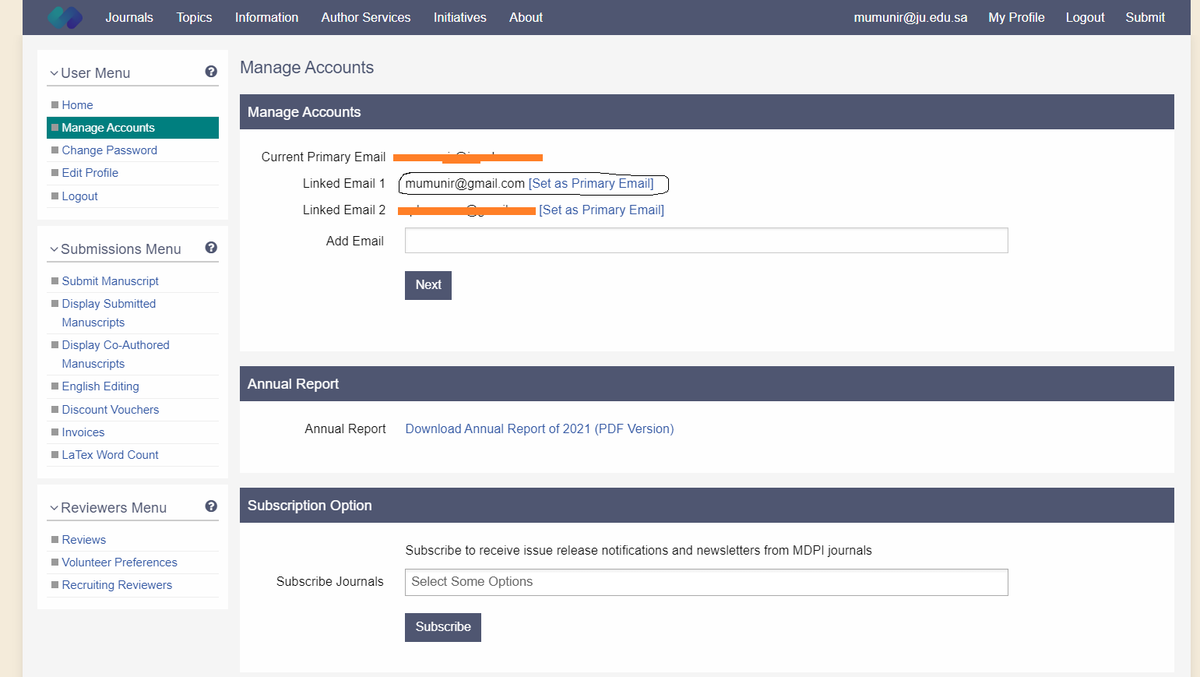Click the Manage Accounts page heading
Viewport: 1200px width, 677px height.
(307, 68)
